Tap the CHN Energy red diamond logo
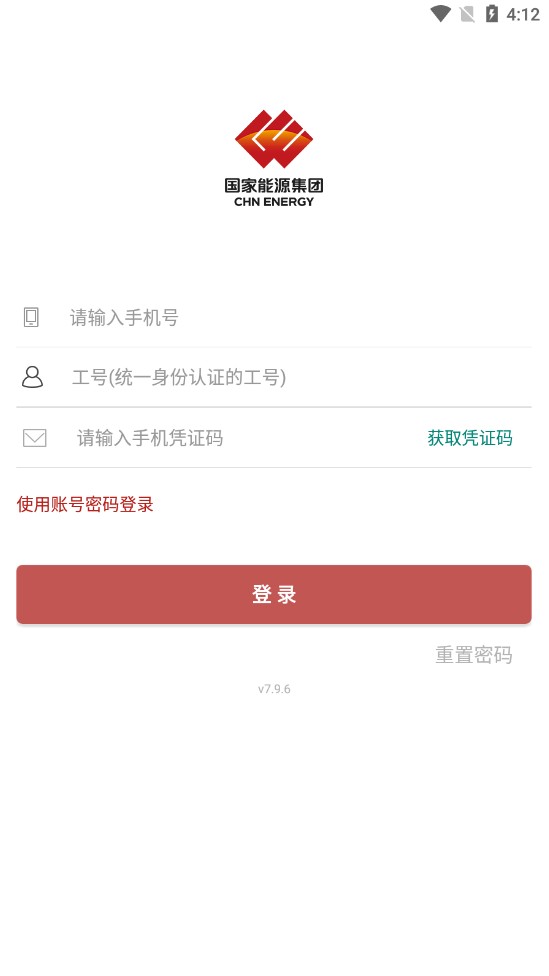The image size is (549, 976). click(274, 139)
